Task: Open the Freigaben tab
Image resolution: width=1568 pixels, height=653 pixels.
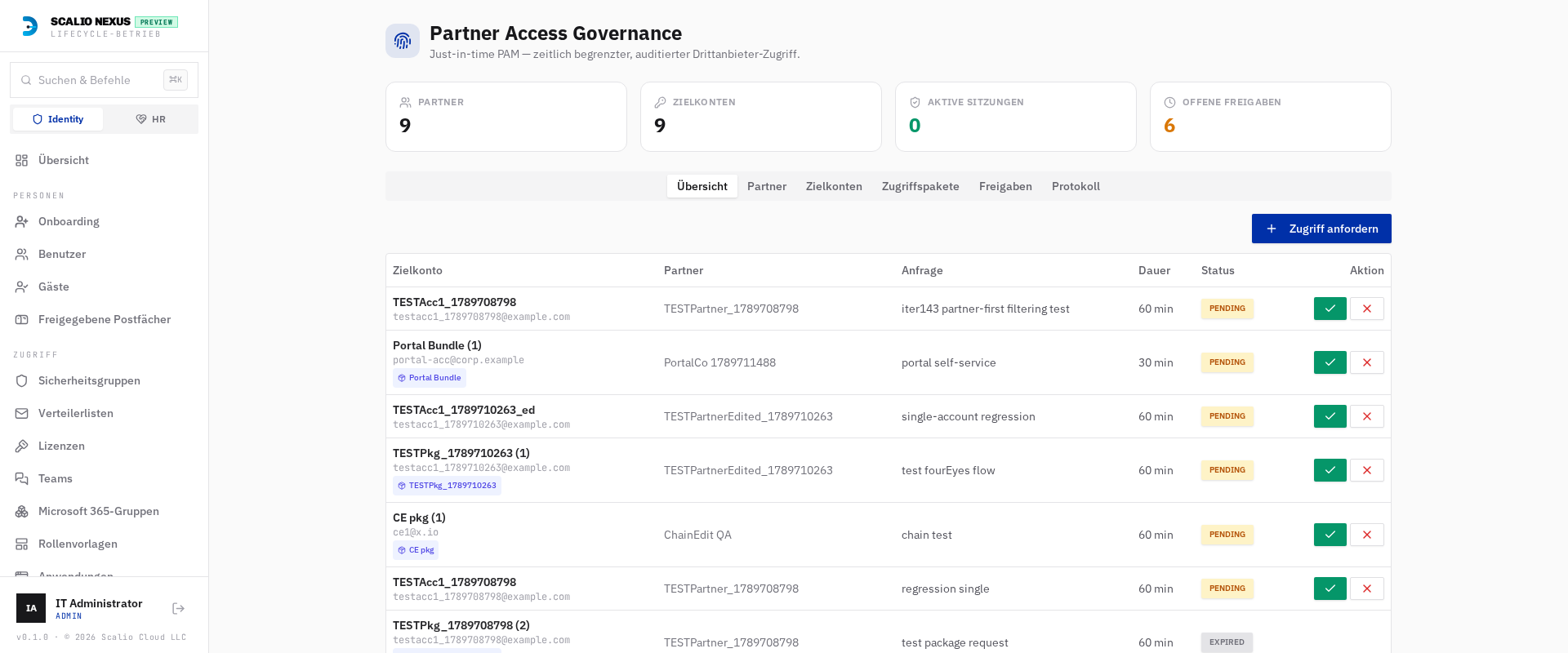Action: [x=1005, y=186]
